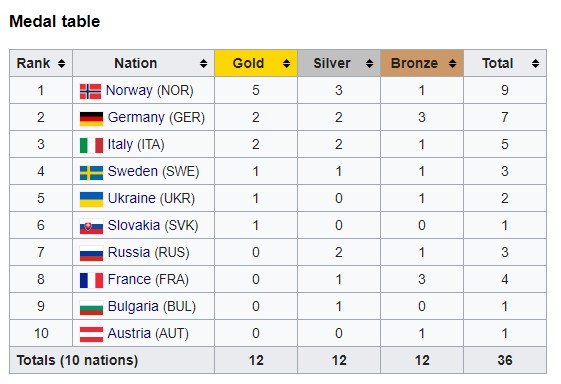Open the Norway (NOR) link
The width and height of the screenshot is (561, 384).
150,91
